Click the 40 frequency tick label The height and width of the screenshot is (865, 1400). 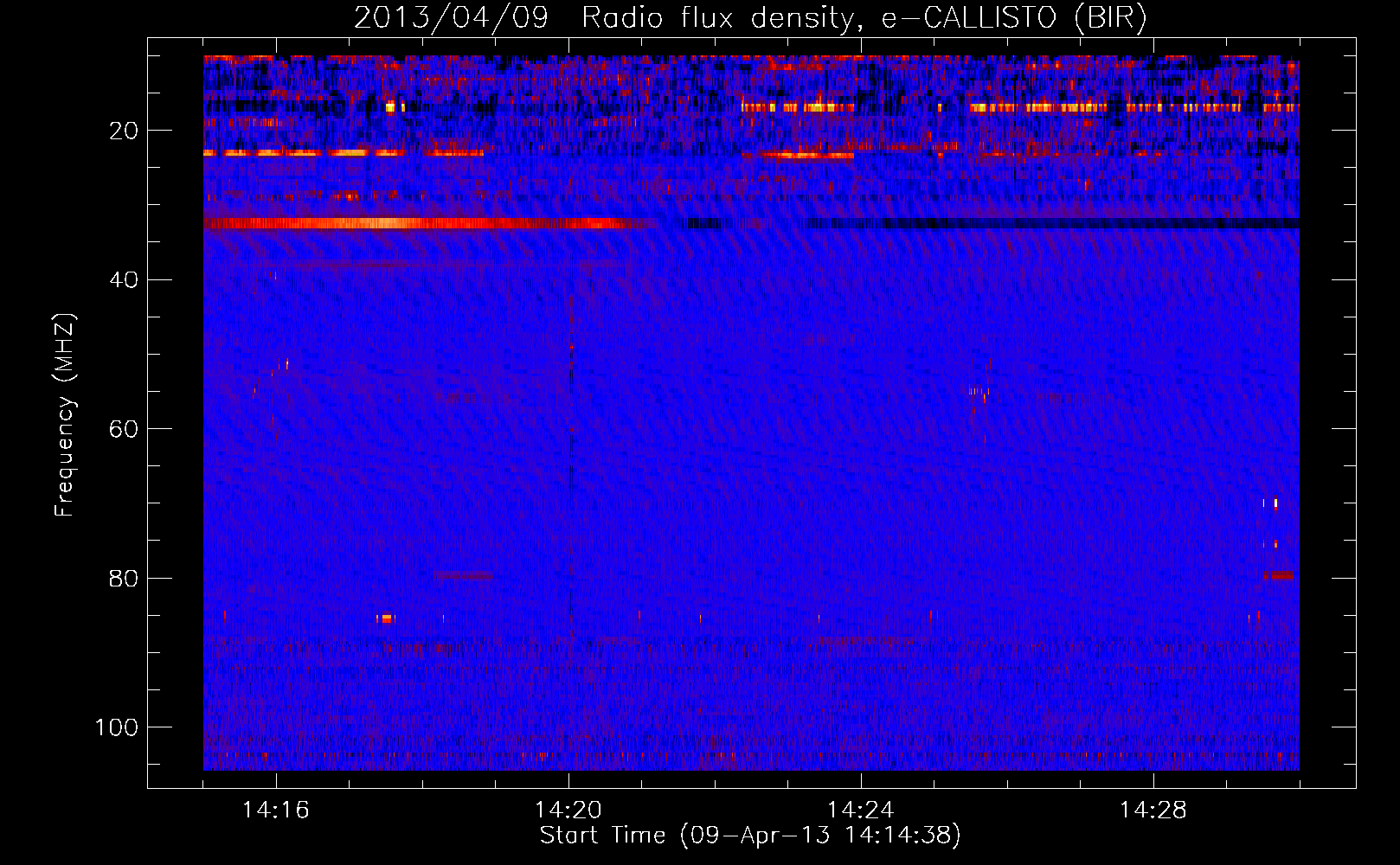coord(124,279)
